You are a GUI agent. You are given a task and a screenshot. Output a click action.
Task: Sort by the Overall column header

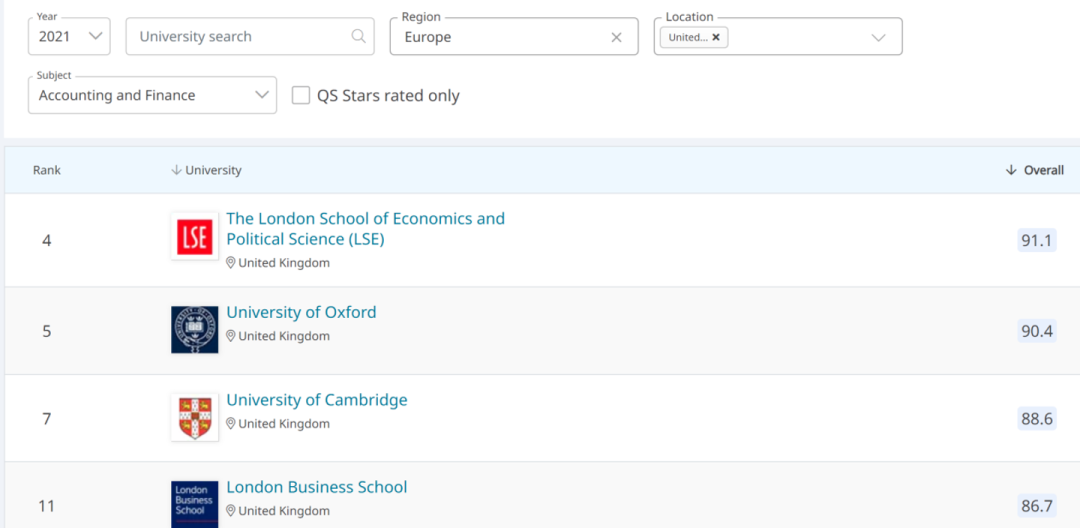click(x=1043, y=170)
